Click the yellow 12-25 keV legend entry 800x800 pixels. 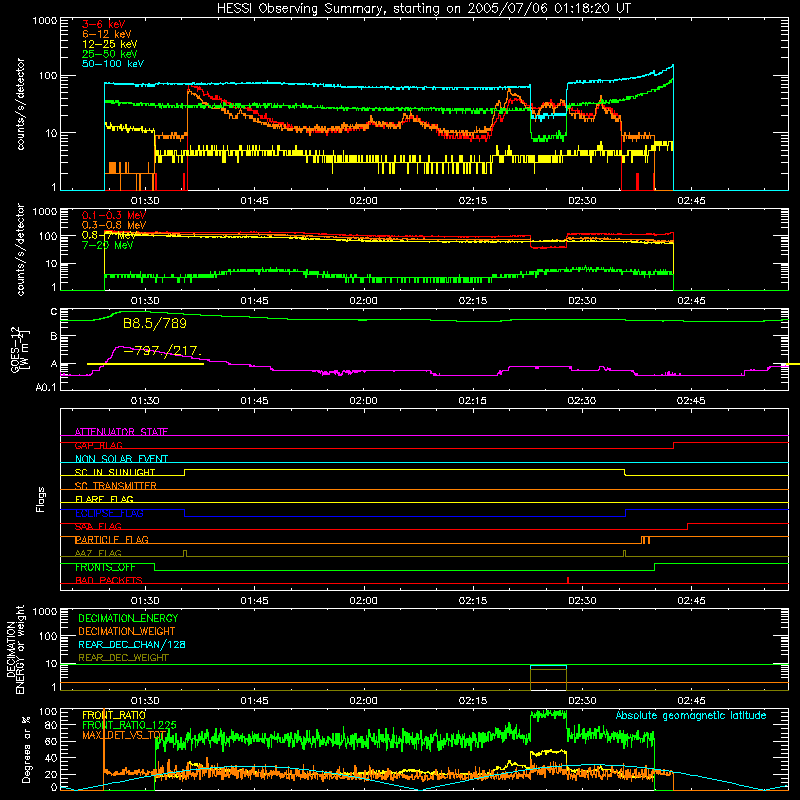110,44
